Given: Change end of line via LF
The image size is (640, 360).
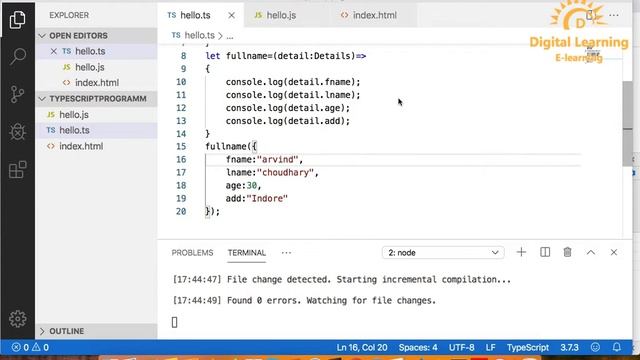Looking at the screenshot, I should pyautogui.click(x=491, y=347).
